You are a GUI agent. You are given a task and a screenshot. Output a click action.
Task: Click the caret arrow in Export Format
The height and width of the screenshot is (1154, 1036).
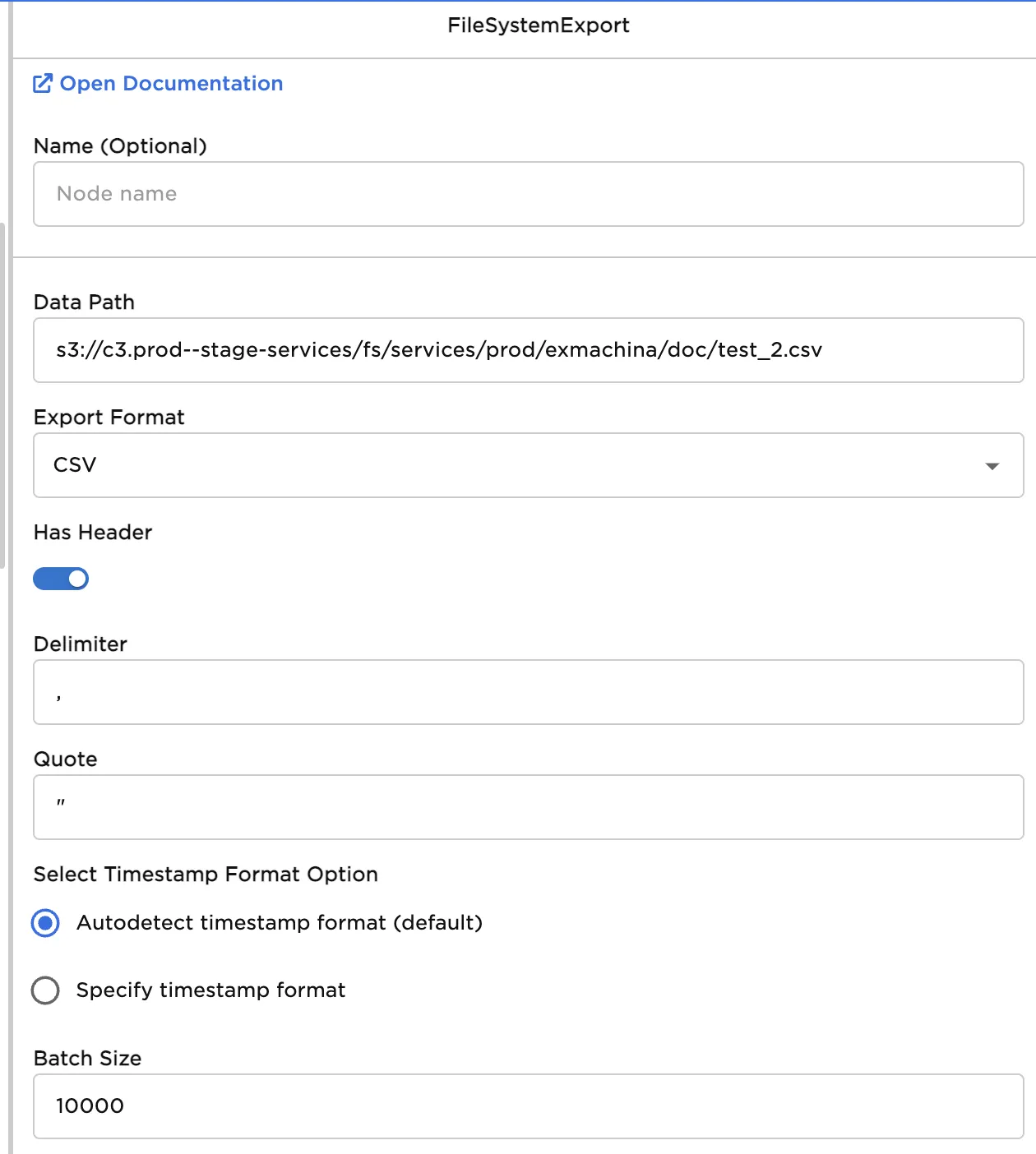(992, 466)
